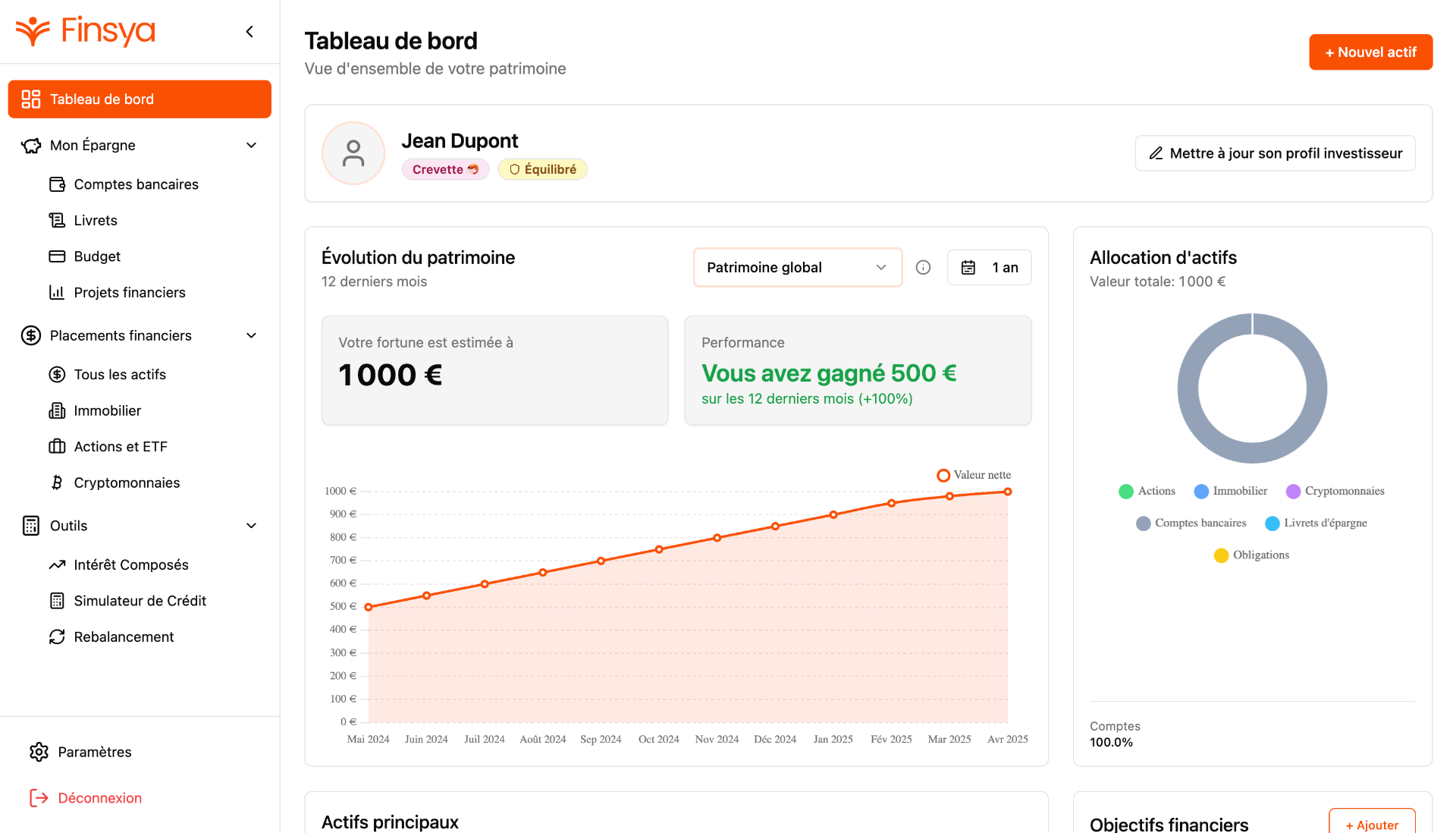This screenshot has width=1456, height=833.
Task: Click the Budget card icon
Action: (x=57, y=256)
